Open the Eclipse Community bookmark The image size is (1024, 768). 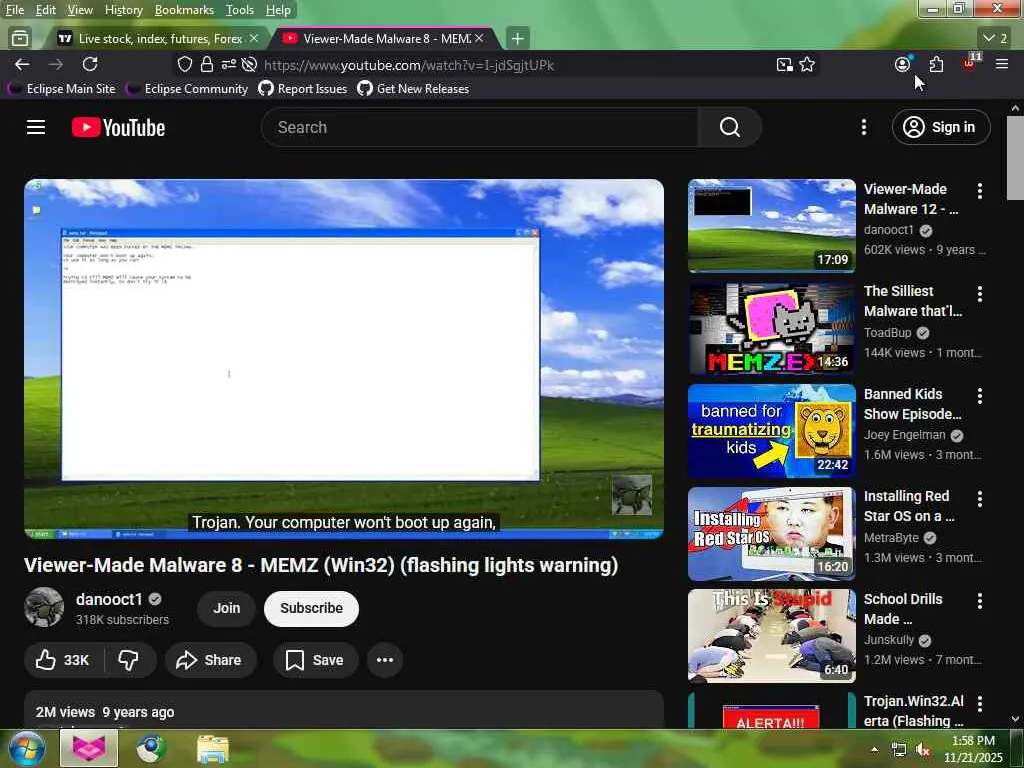[x=188, y=88]
